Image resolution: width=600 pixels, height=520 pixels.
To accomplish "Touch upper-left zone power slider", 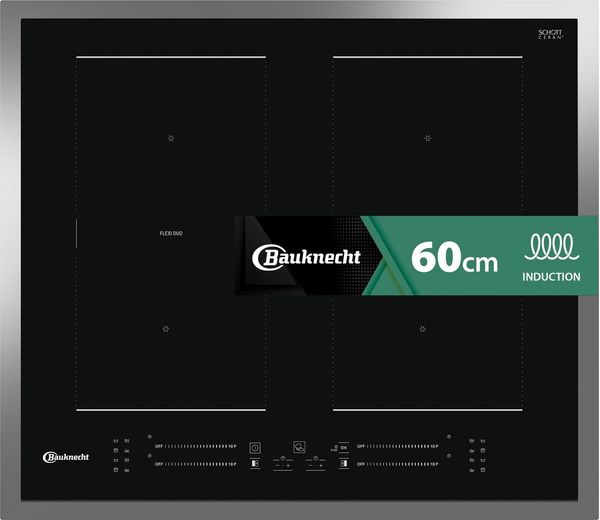I will (196, 446).
